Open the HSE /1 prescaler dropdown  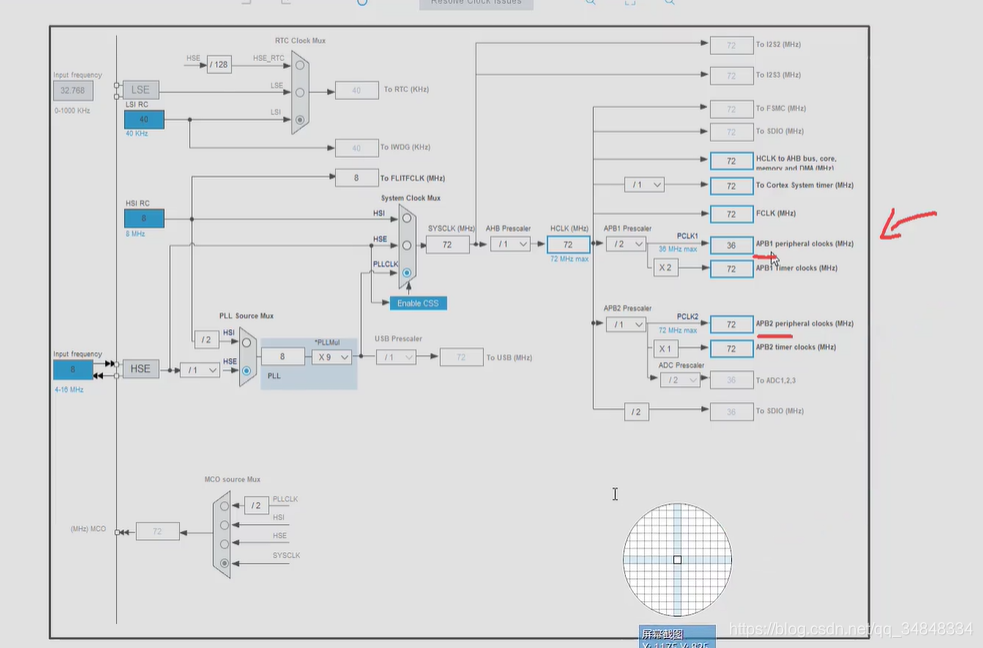[x=200, y=370]
